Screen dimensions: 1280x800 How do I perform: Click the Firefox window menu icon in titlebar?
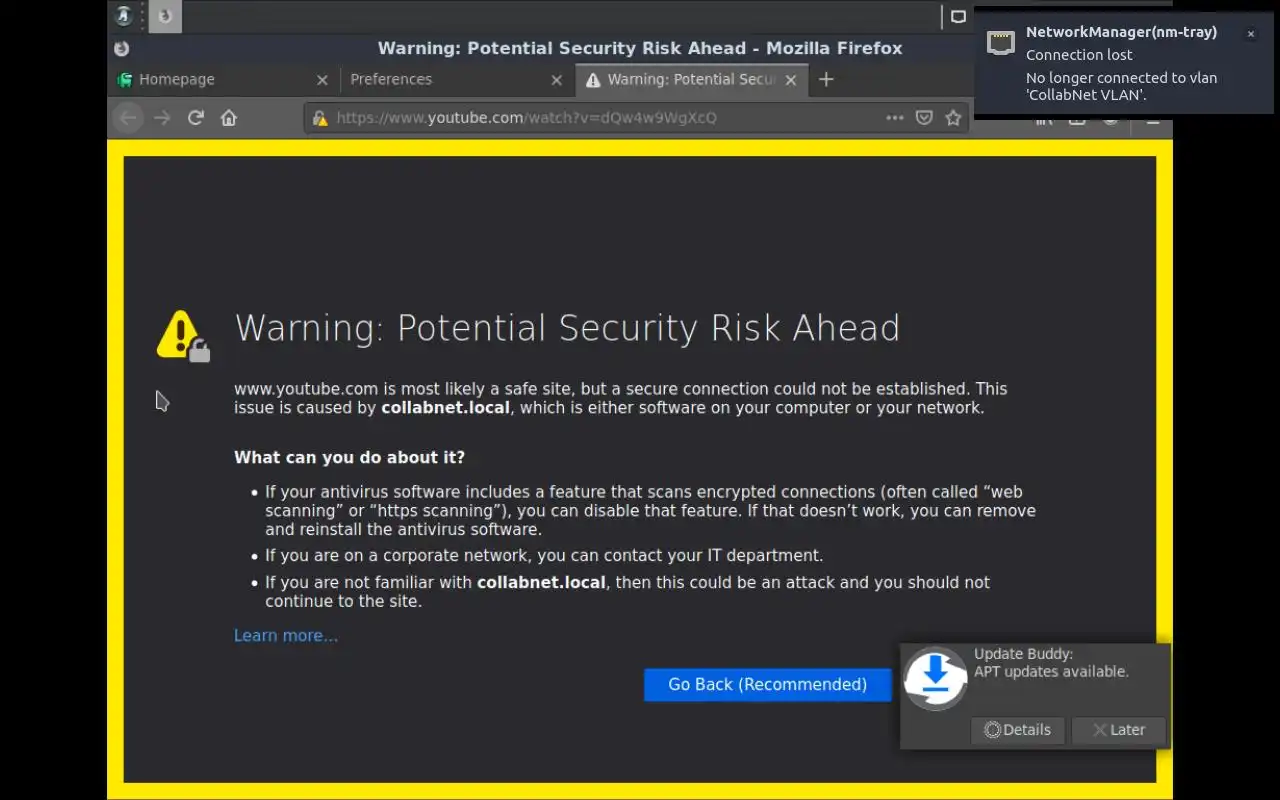[122, 48]
